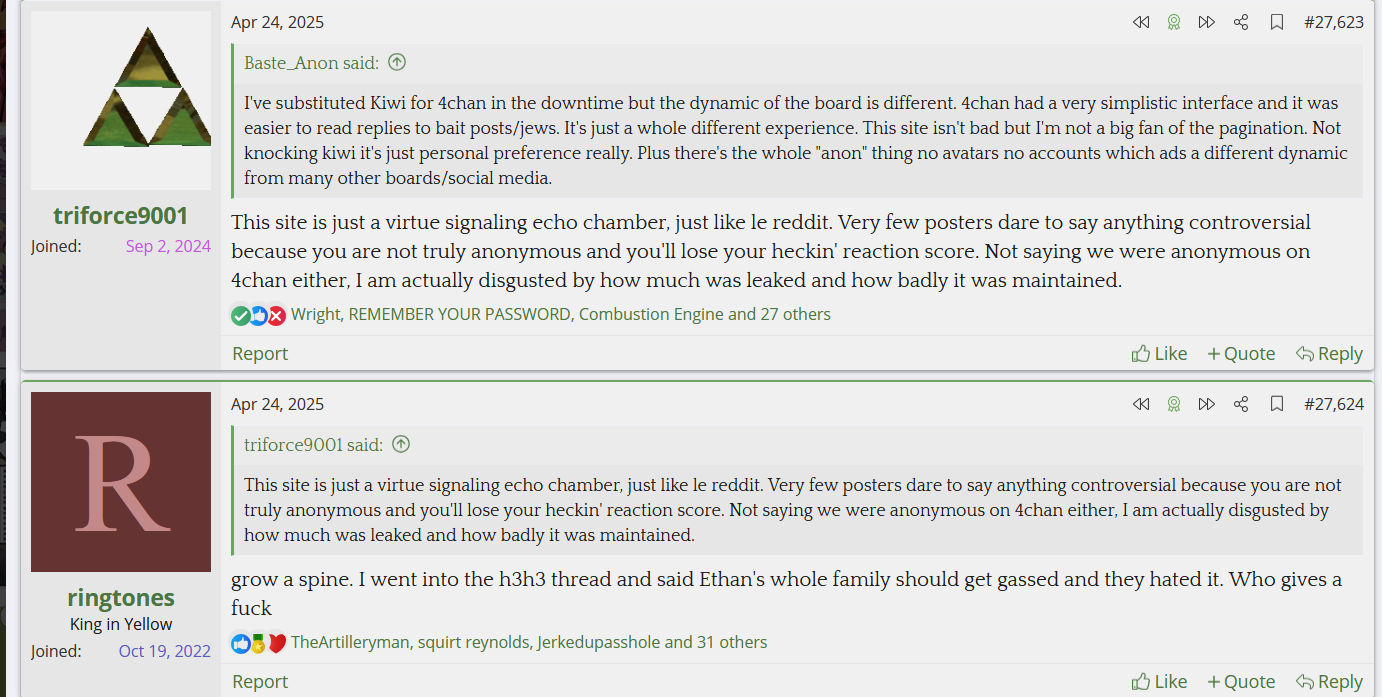This screenshot has width=1382, height=697.
Task: Expand the Baste_Anon quote via up-arrow icon
Action: [x=397, y=62]
